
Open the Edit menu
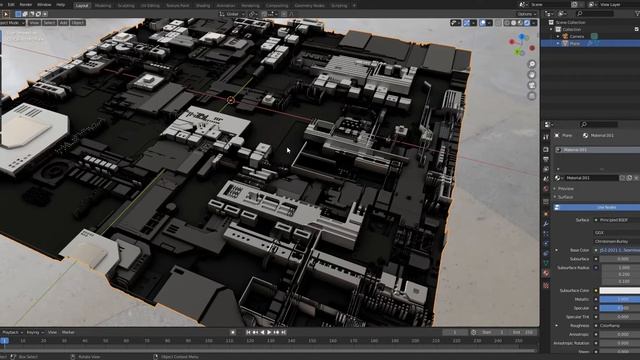(x=11, y=4)
